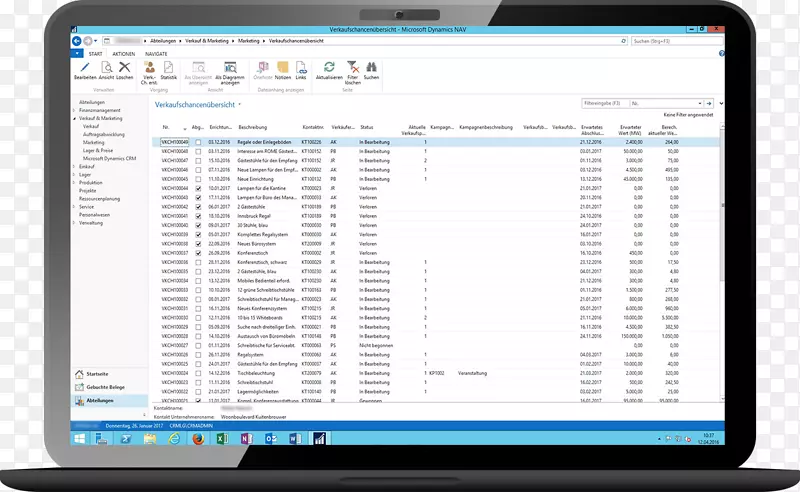The image size is (800, 492).
Task: Open the filter field Nr. dropdown
Action: pyautogui.click(x=699, y=104)
